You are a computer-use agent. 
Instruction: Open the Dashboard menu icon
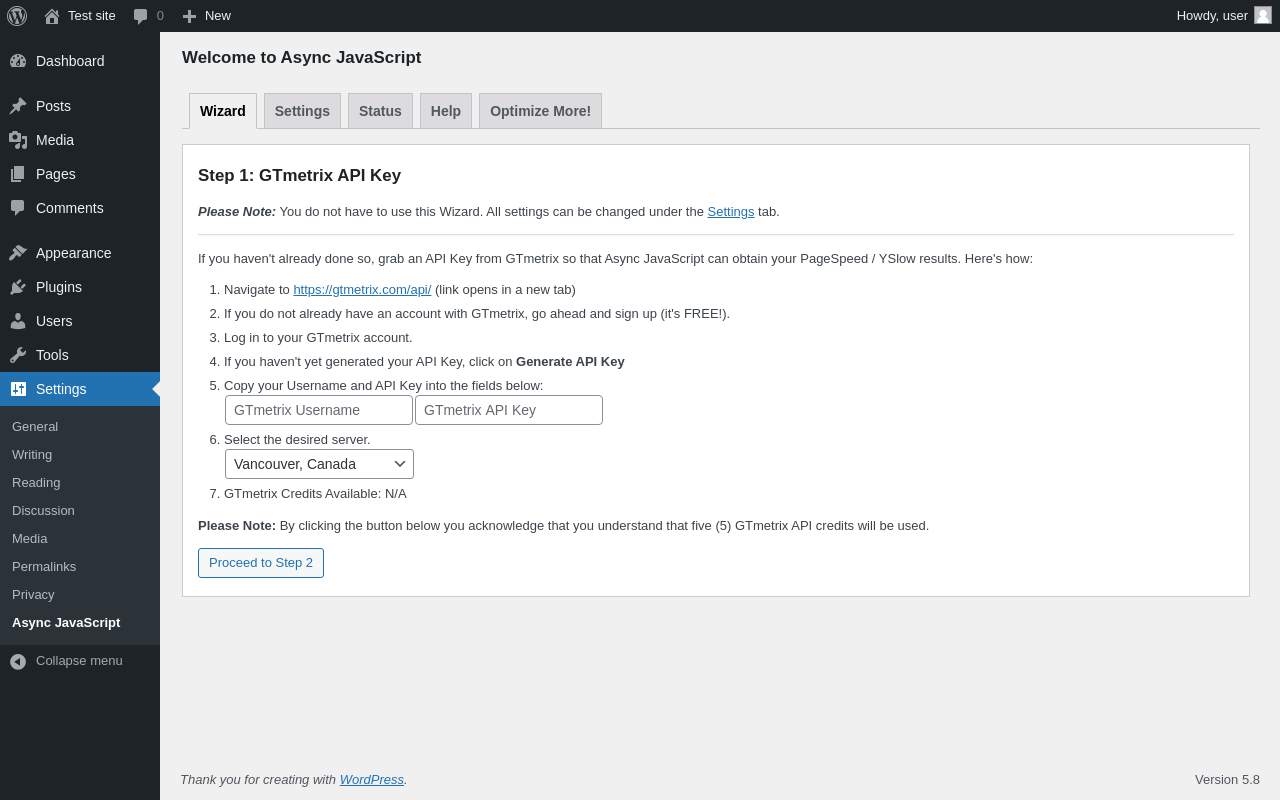pos(18,61)
